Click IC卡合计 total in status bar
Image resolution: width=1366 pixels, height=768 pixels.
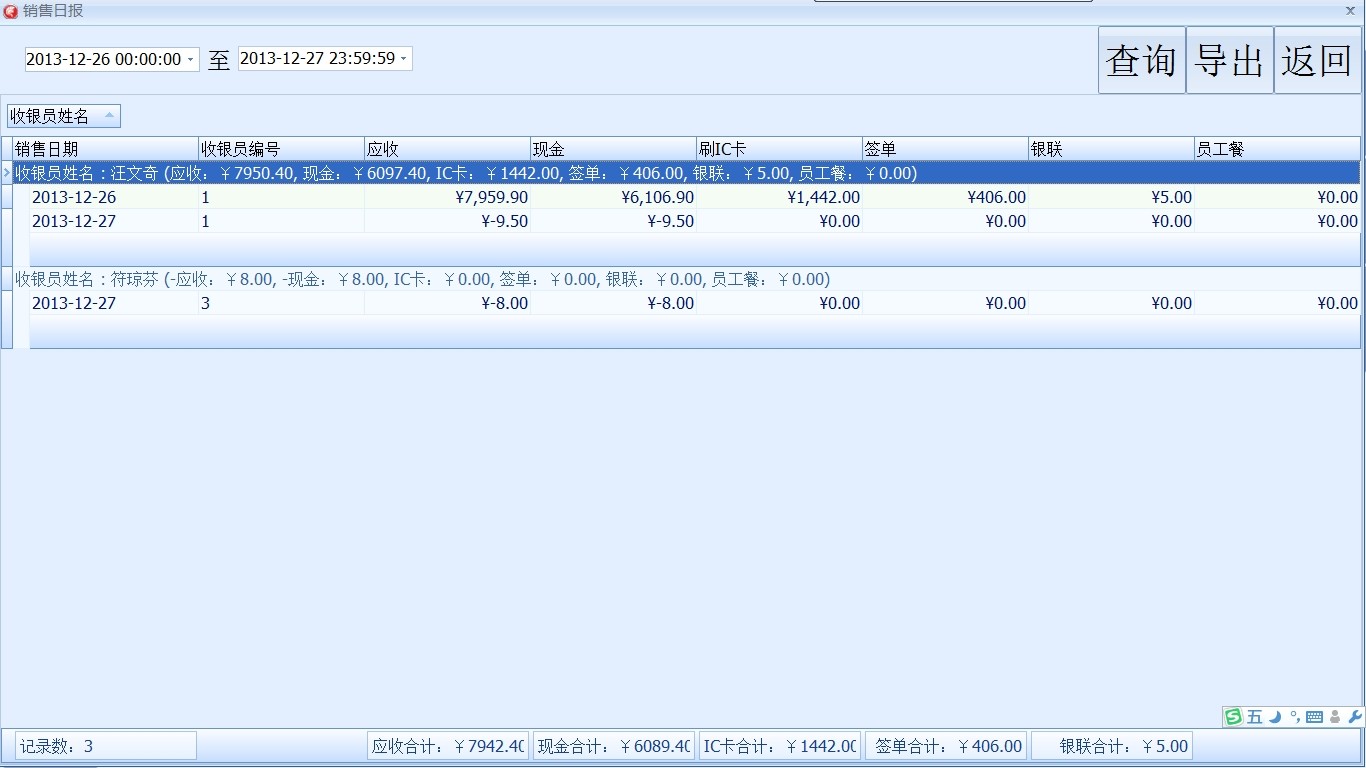click(x=780, y=746)
